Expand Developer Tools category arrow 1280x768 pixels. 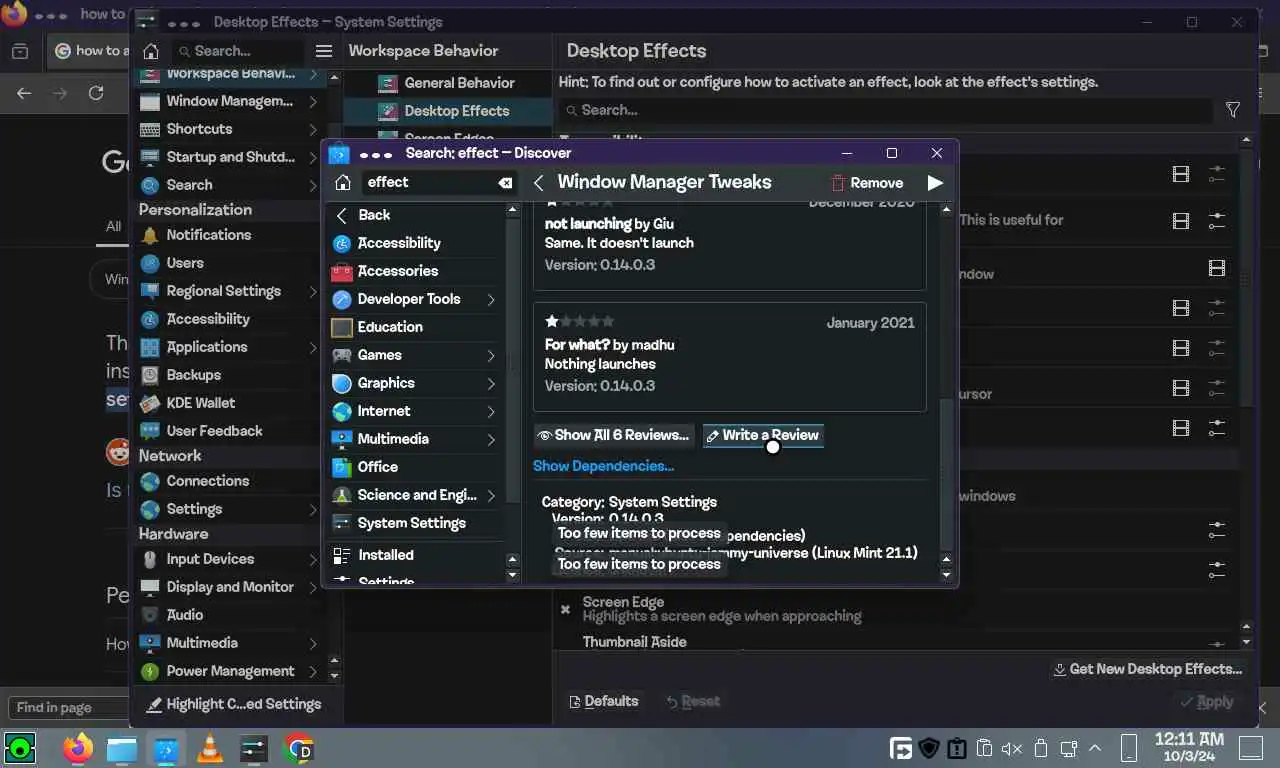click(491, 299)
